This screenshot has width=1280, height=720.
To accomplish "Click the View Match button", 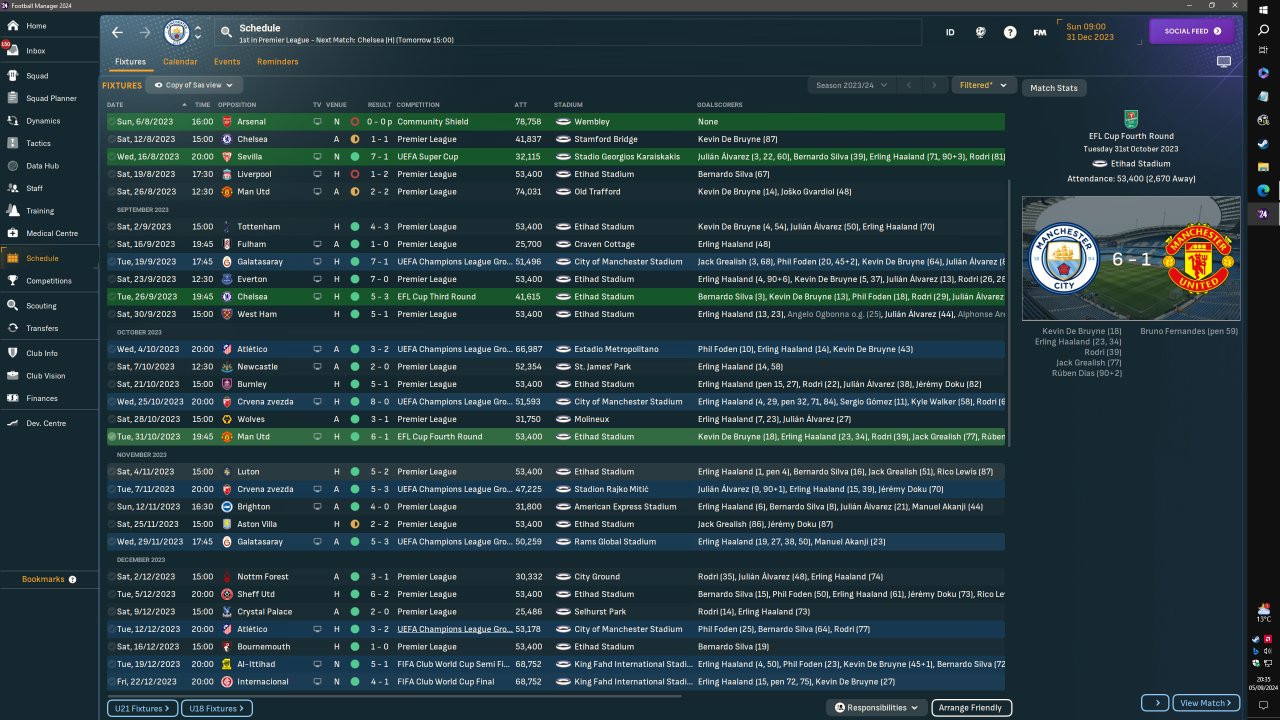I will 1204,703.
